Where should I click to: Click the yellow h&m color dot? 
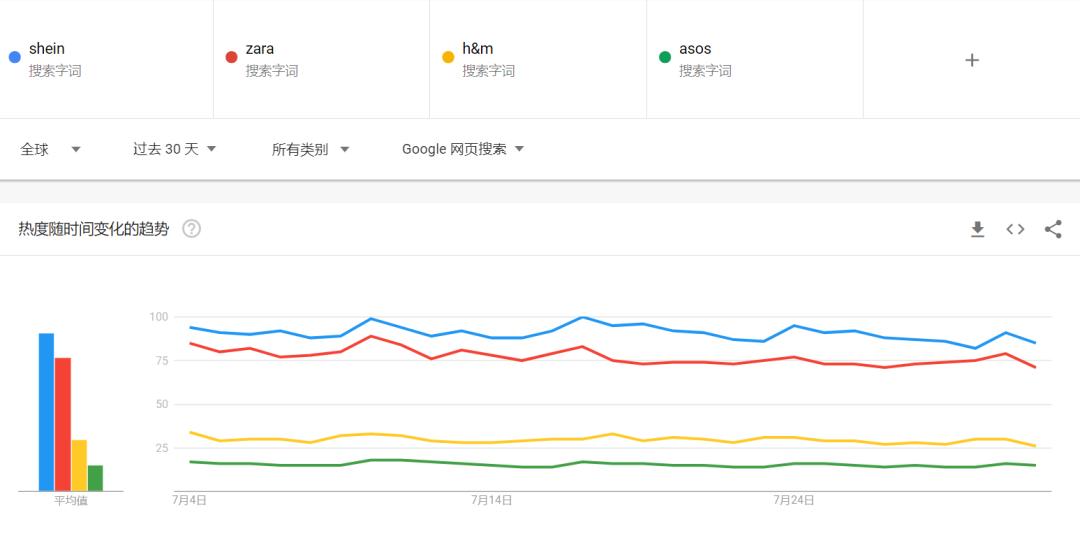tap(448, 57)
